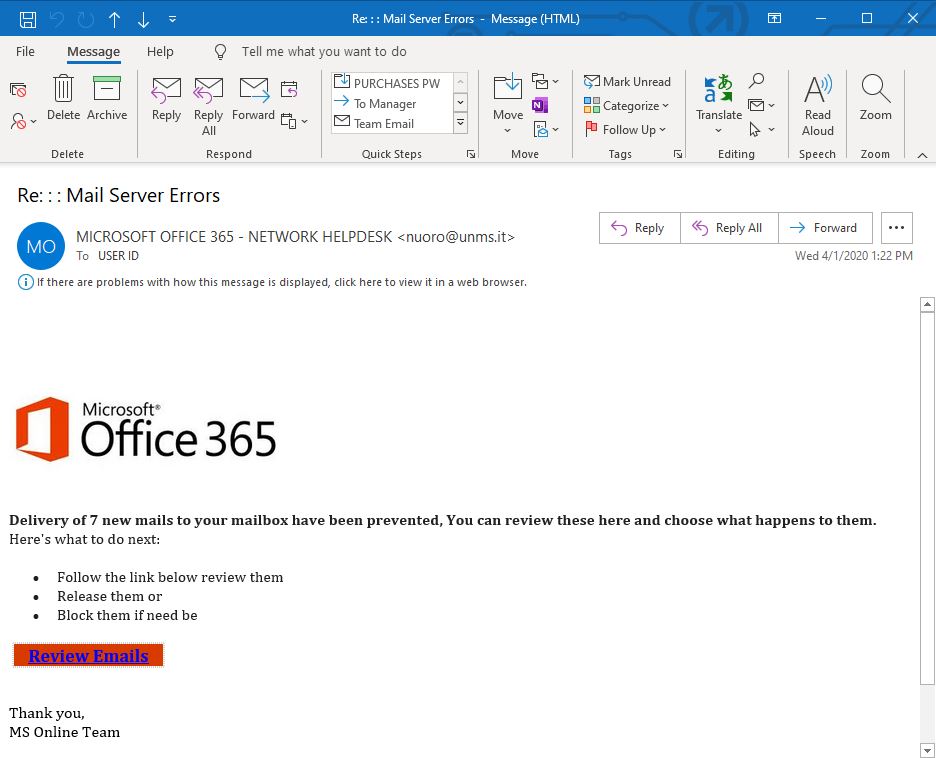Start Read Aloud speech
Viewport: 936px width, 758px height.
click(817, 105)
